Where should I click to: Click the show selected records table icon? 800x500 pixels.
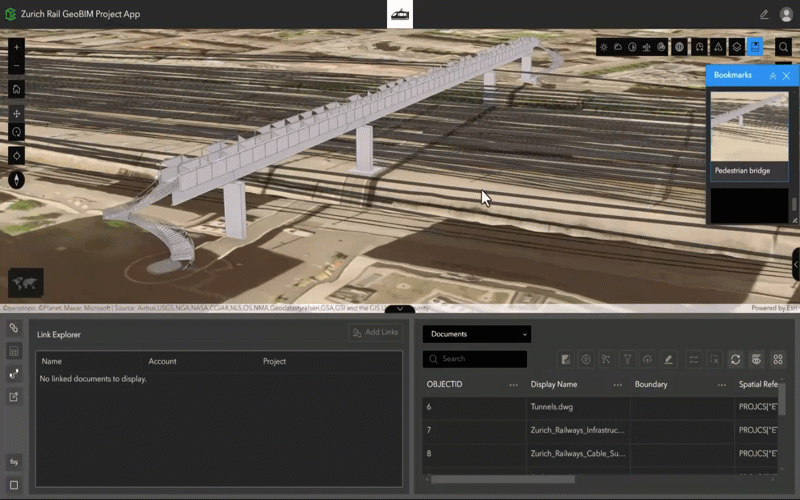pos(565,360)
